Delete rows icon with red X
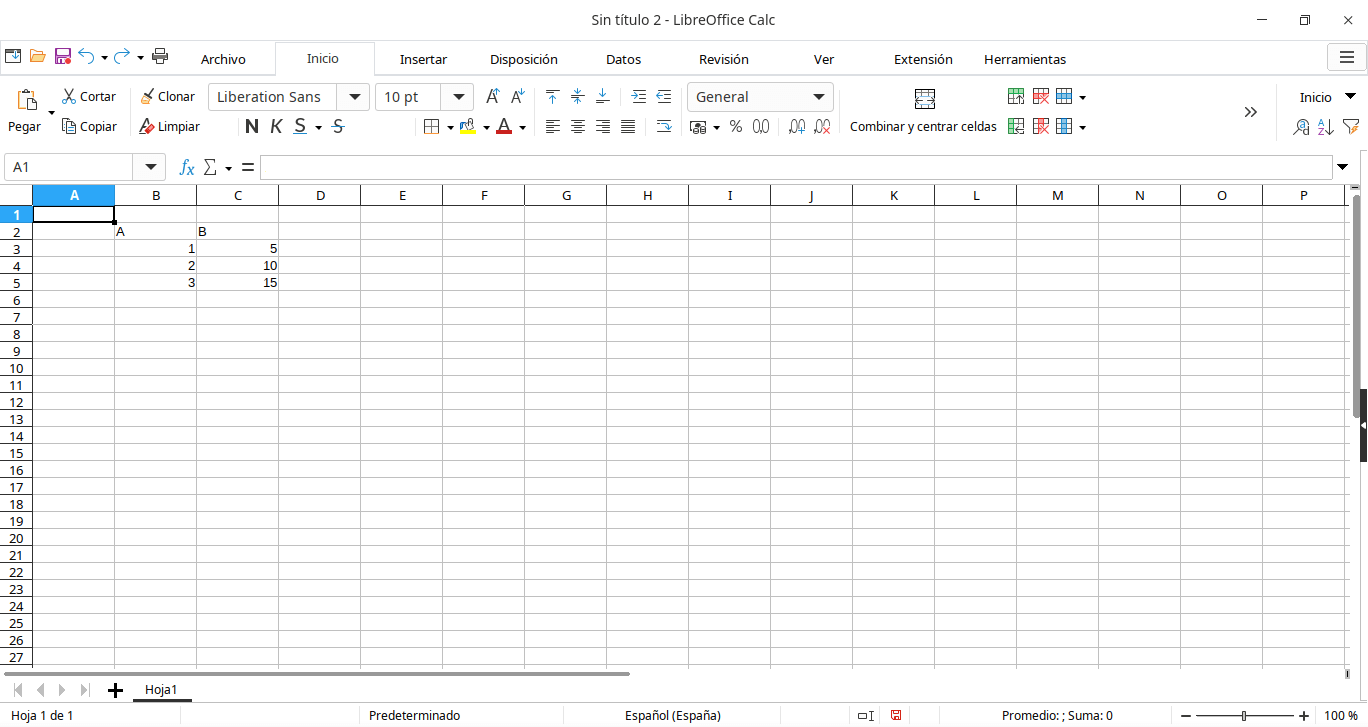Image resolution: width=1368 pixels, height=727 pixels. click(x=1041, y=97)
